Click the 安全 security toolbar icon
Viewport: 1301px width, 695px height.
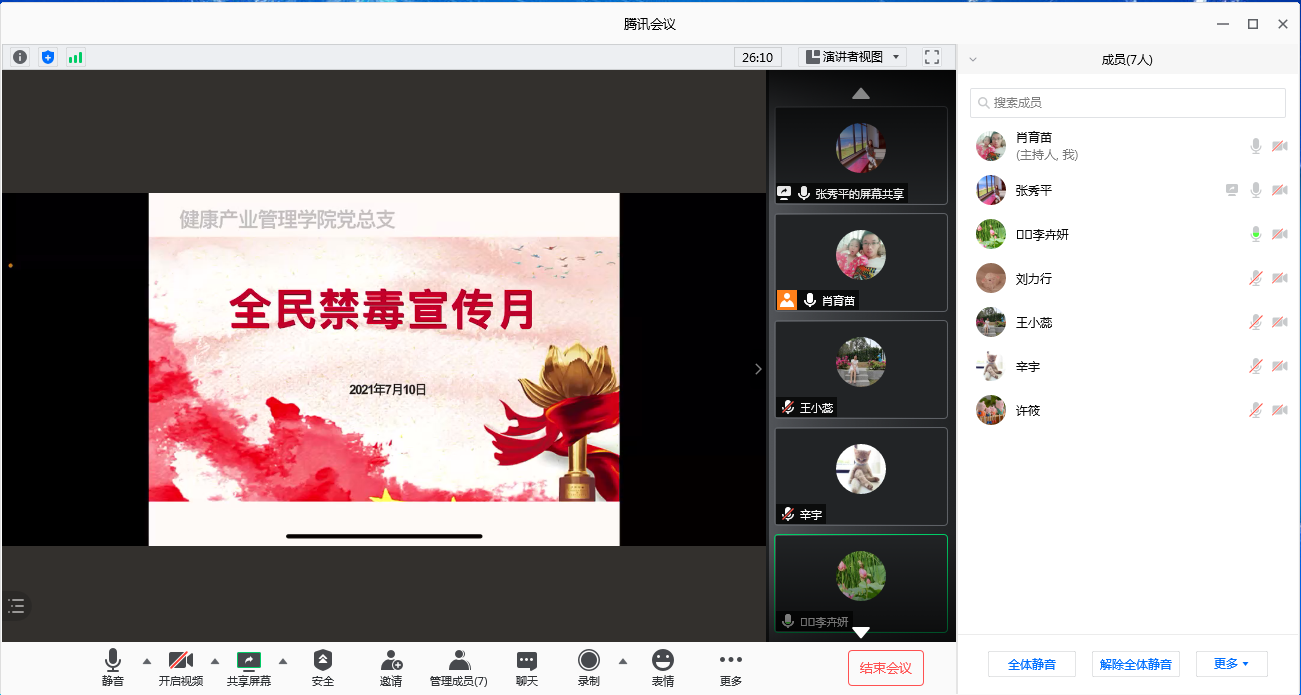pyautogui.click(x=323, y=667)
